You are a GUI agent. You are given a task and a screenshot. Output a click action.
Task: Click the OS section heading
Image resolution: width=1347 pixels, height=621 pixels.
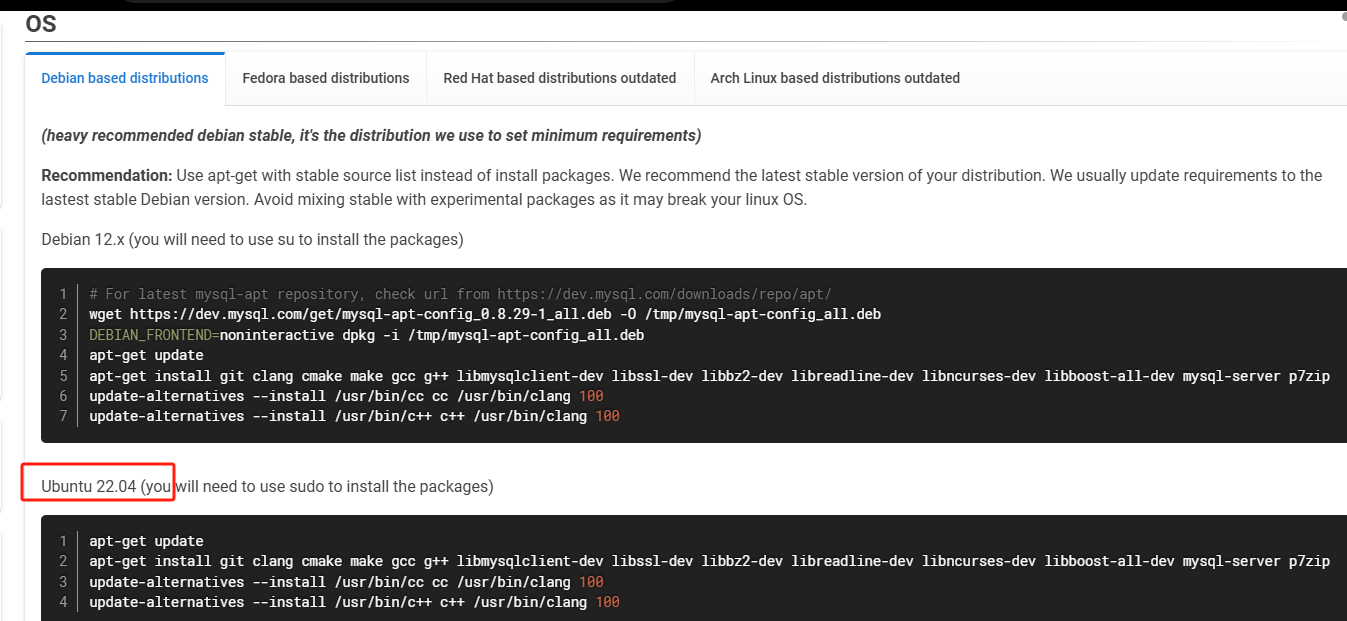pyautogui.click(x=41, y=24)
